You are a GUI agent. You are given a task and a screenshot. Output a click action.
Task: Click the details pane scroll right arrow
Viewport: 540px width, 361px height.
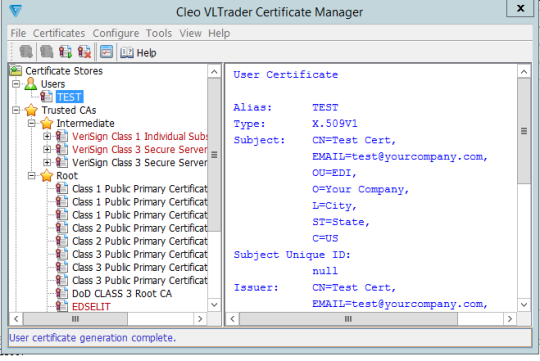coord(510,319)
